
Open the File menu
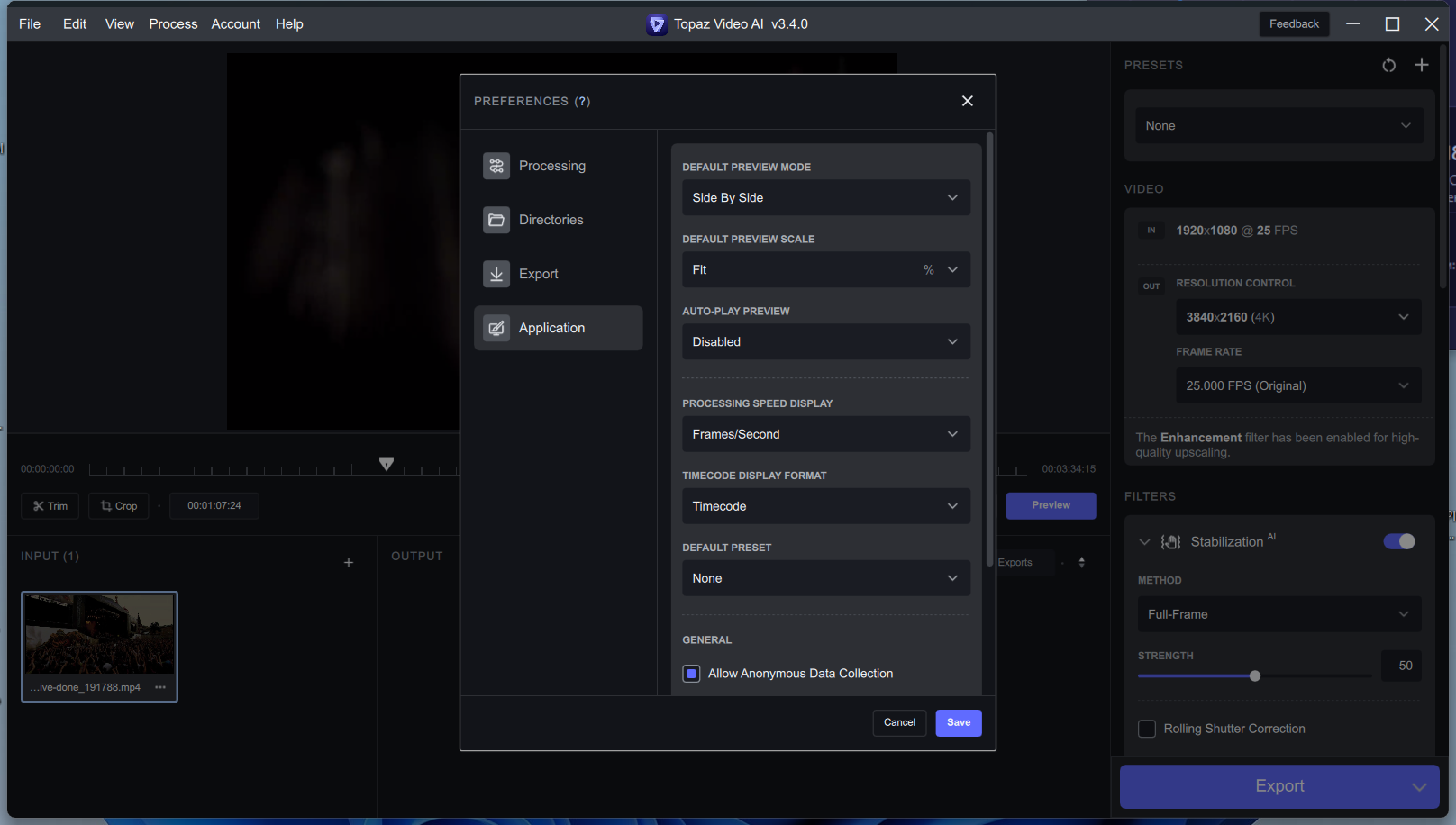tap(30, 24)
